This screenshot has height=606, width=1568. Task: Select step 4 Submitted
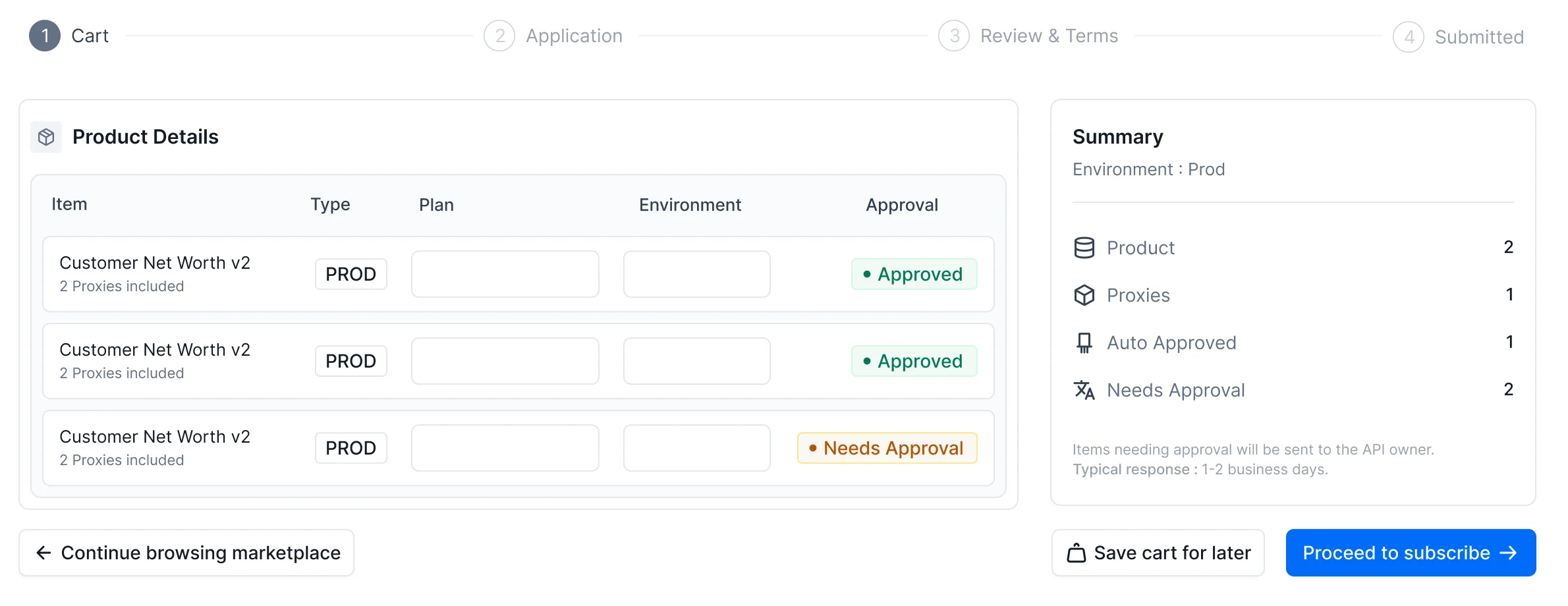tap(1459, 37)
